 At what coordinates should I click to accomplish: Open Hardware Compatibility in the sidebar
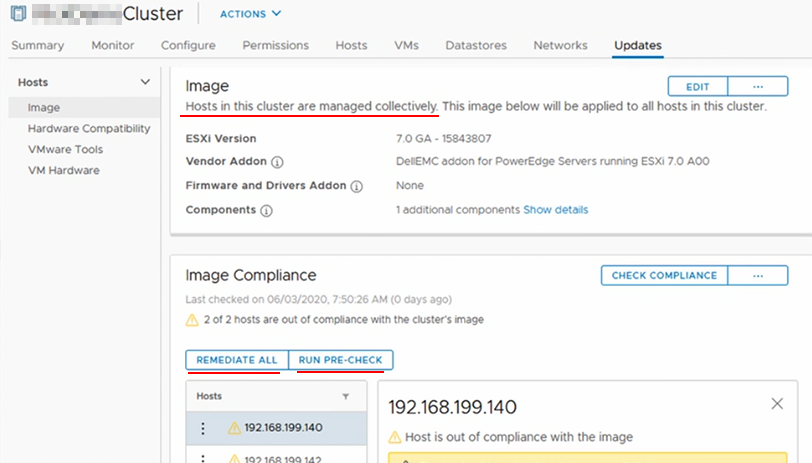(89, 128)
